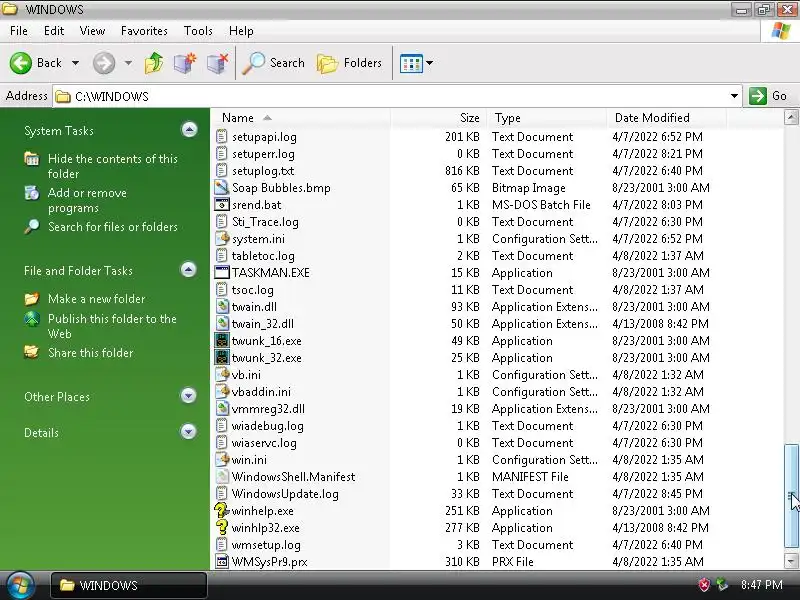Select the vbaddin.ini file name
Viewport: 800px width, 600px height.
tap(261, 392)
